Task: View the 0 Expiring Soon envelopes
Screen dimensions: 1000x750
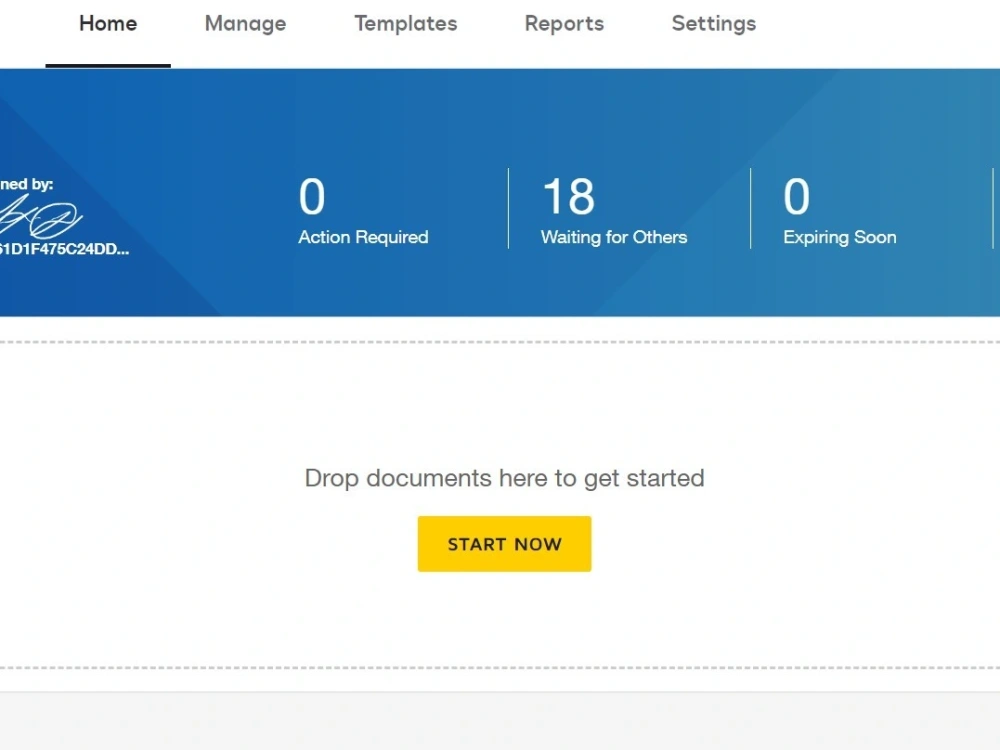Action: 840,210
